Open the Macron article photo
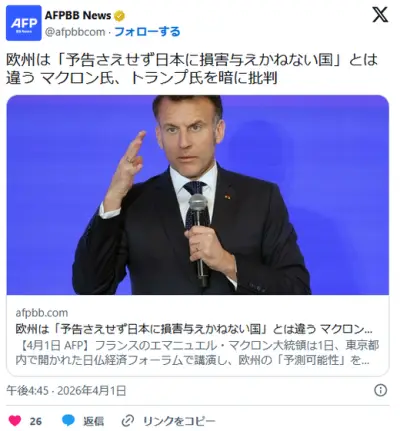Viewport: 400px width, 431px height. click(x=198, y=195)
